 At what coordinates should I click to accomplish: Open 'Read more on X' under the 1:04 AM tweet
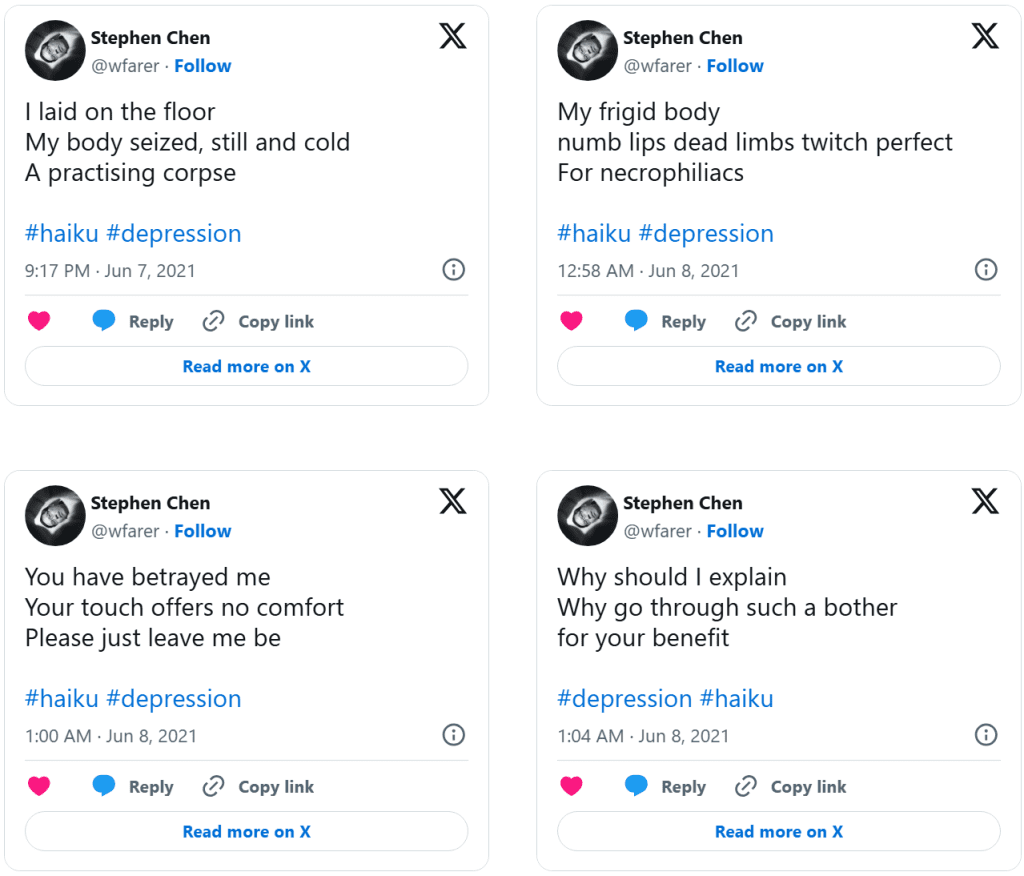[x=778, y=831]
